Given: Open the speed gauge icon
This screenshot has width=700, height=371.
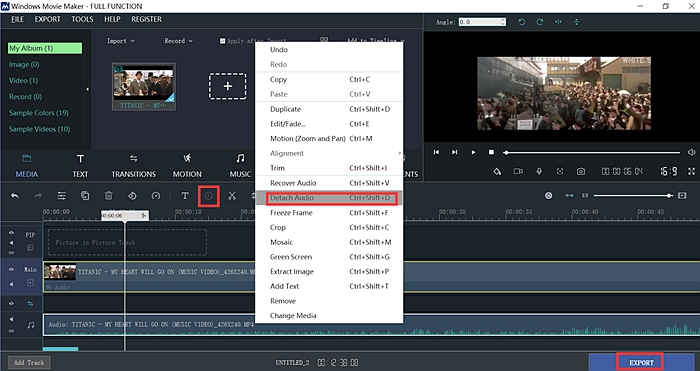Looking at the screenshot, I should 156,196.
